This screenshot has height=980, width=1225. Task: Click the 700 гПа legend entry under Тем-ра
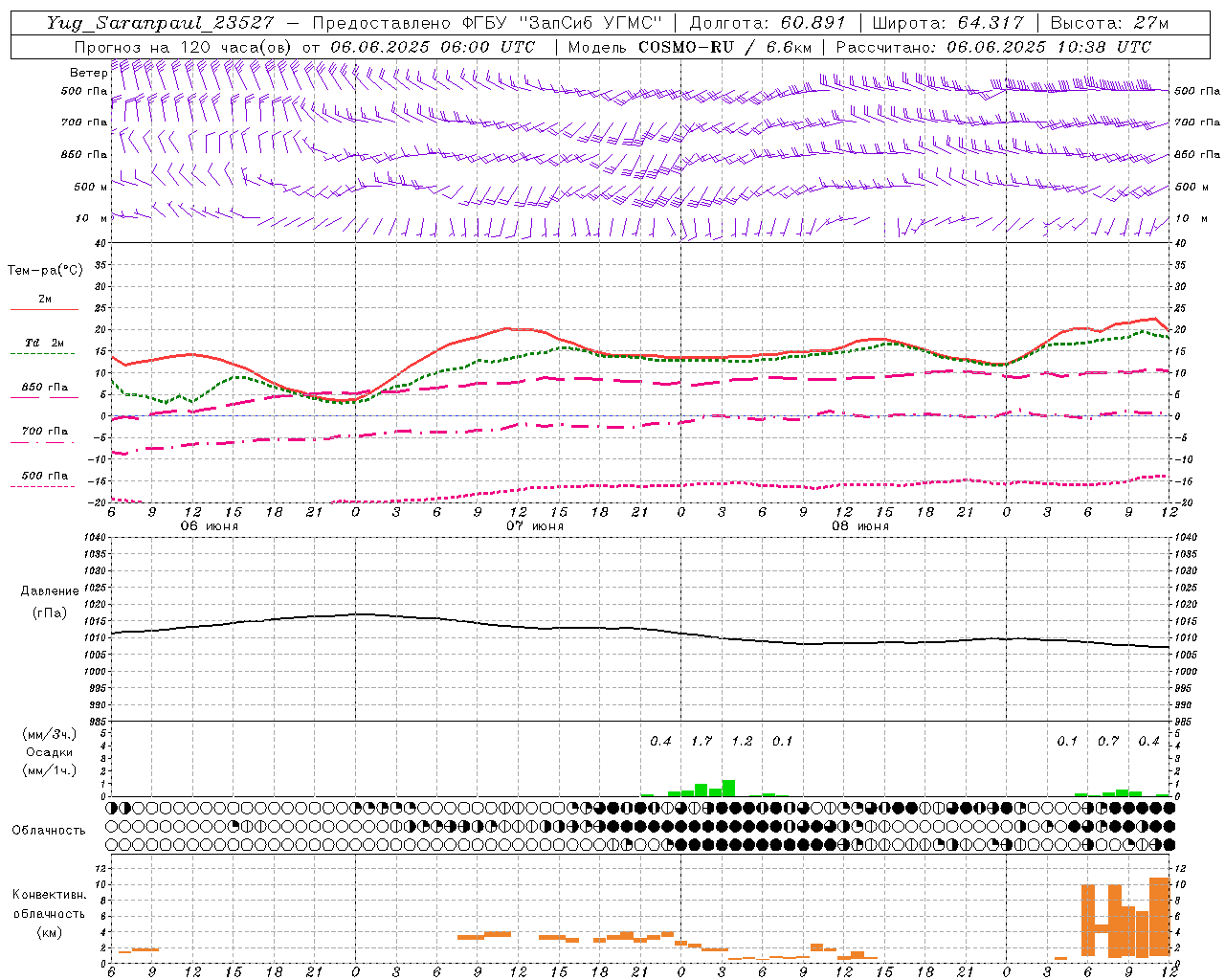click(44, 432)
